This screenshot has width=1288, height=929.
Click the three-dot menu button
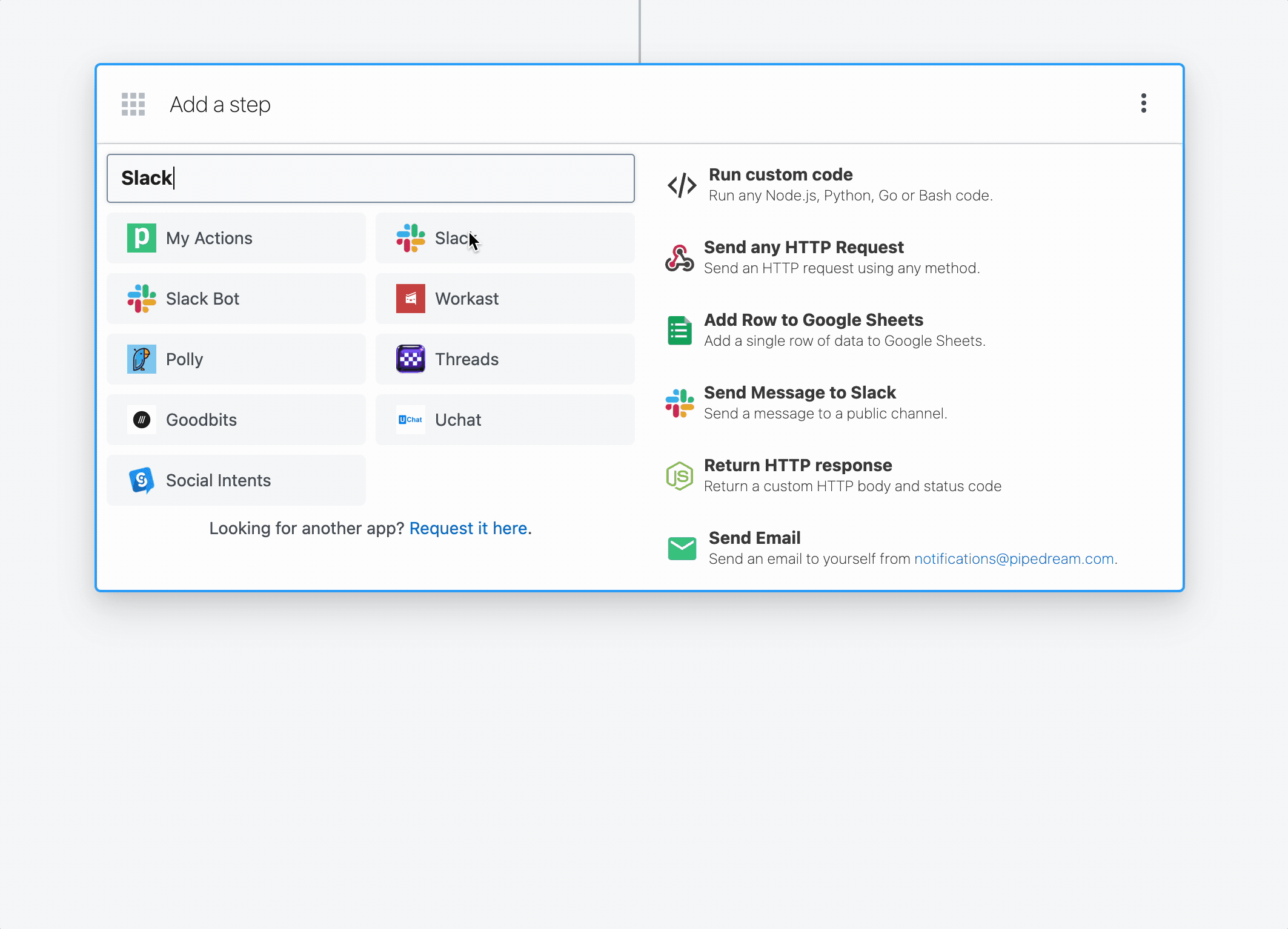1144,103
